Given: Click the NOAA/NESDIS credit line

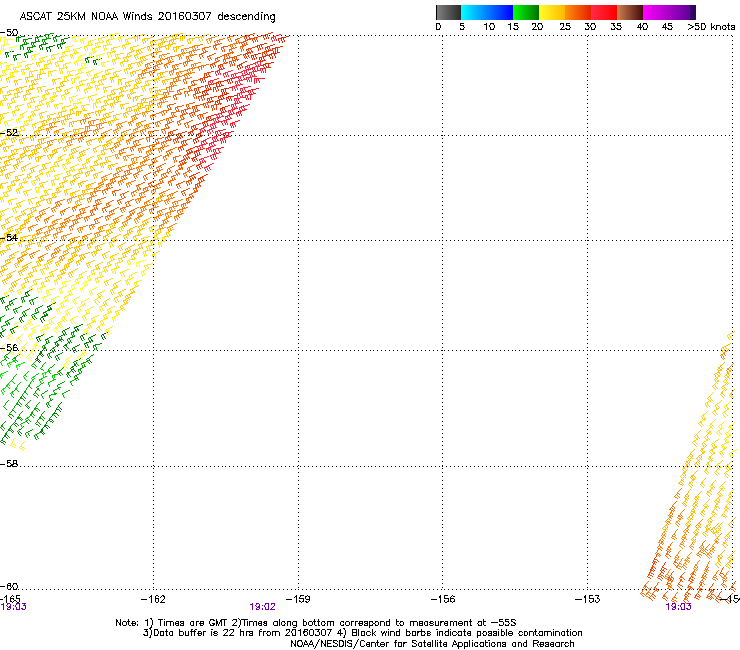Looking at the screenshot, I should 432,643.
